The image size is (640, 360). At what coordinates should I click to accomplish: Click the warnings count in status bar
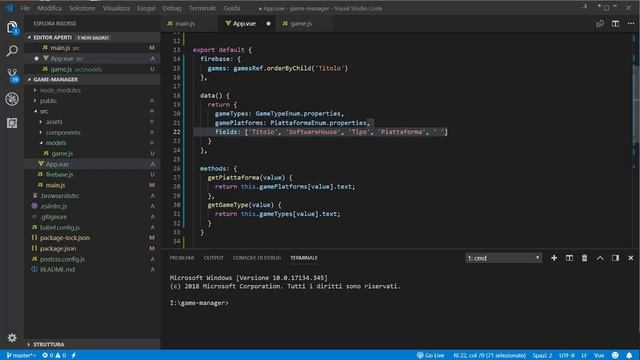coord(60,356)
